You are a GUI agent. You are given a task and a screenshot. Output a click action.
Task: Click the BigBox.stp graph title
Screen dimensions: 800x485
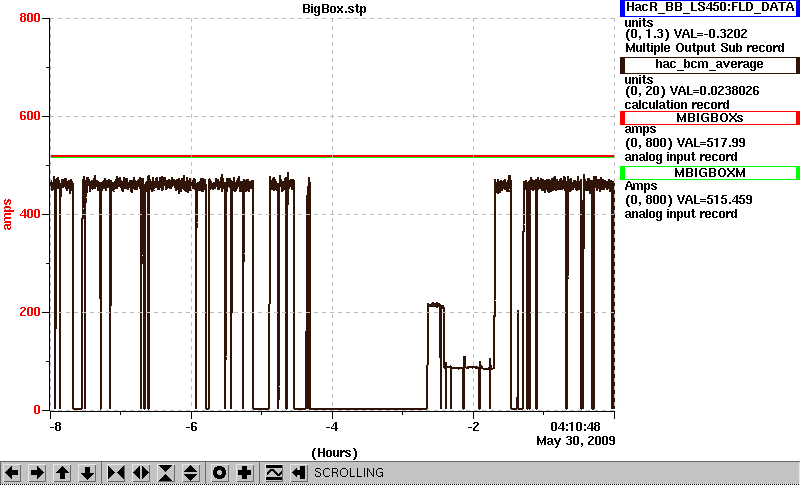point(334,9)
